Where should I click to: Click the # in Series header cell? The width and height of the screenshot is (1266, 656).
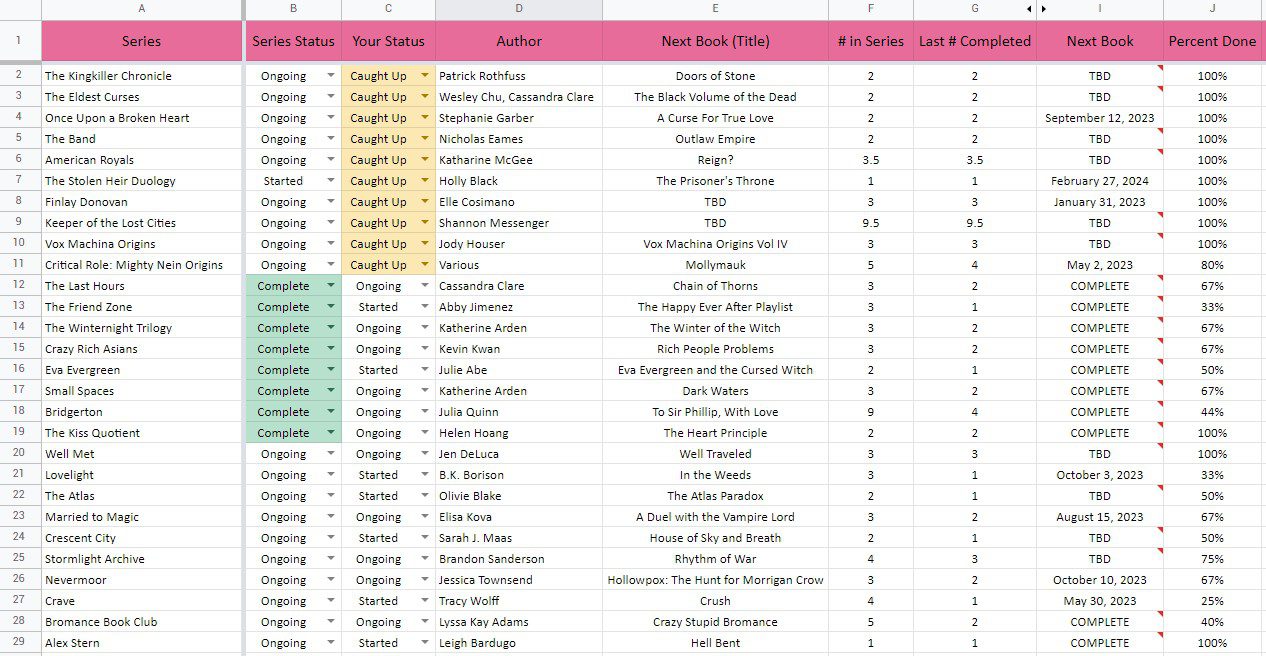coord(871,41)
